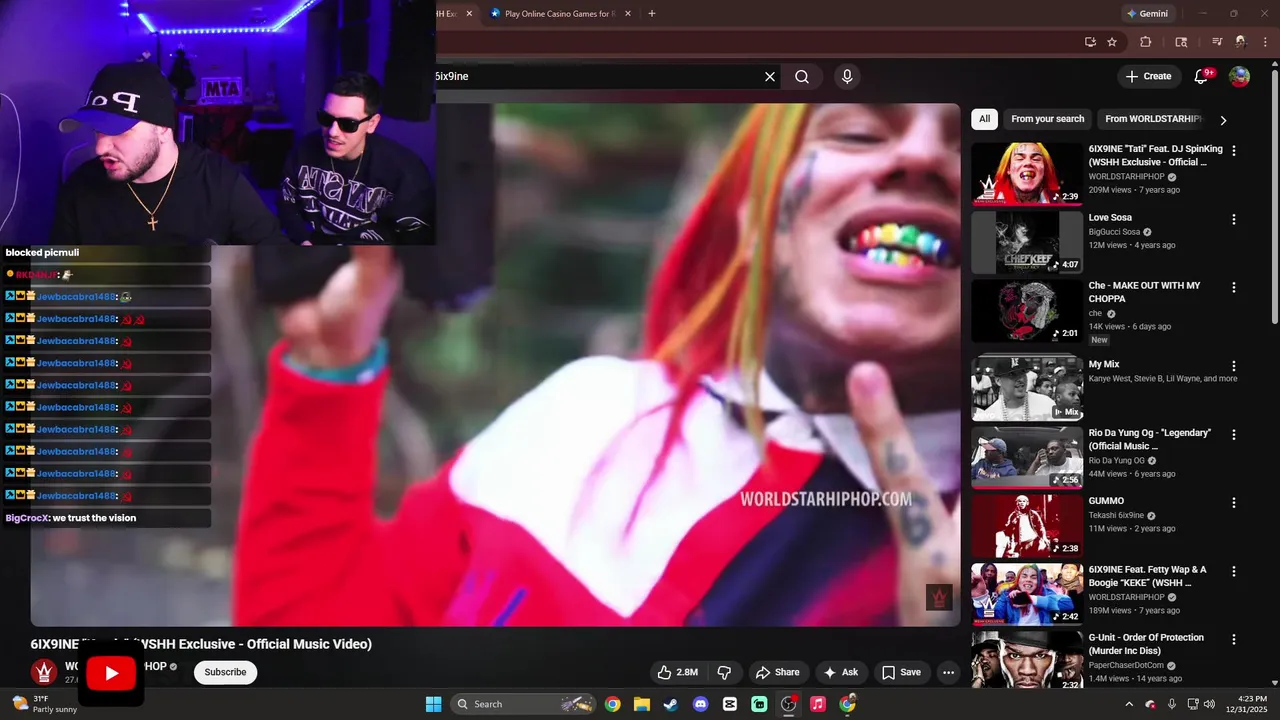Dislike the video with thumbs down
Screen dimensions: 1280x720
pos(725,672)
